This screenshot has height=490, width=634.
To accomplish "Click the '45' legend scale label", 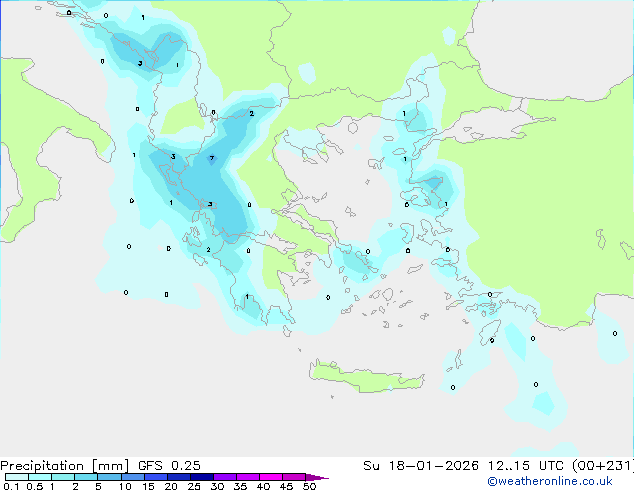I will [x=286, y=486].
